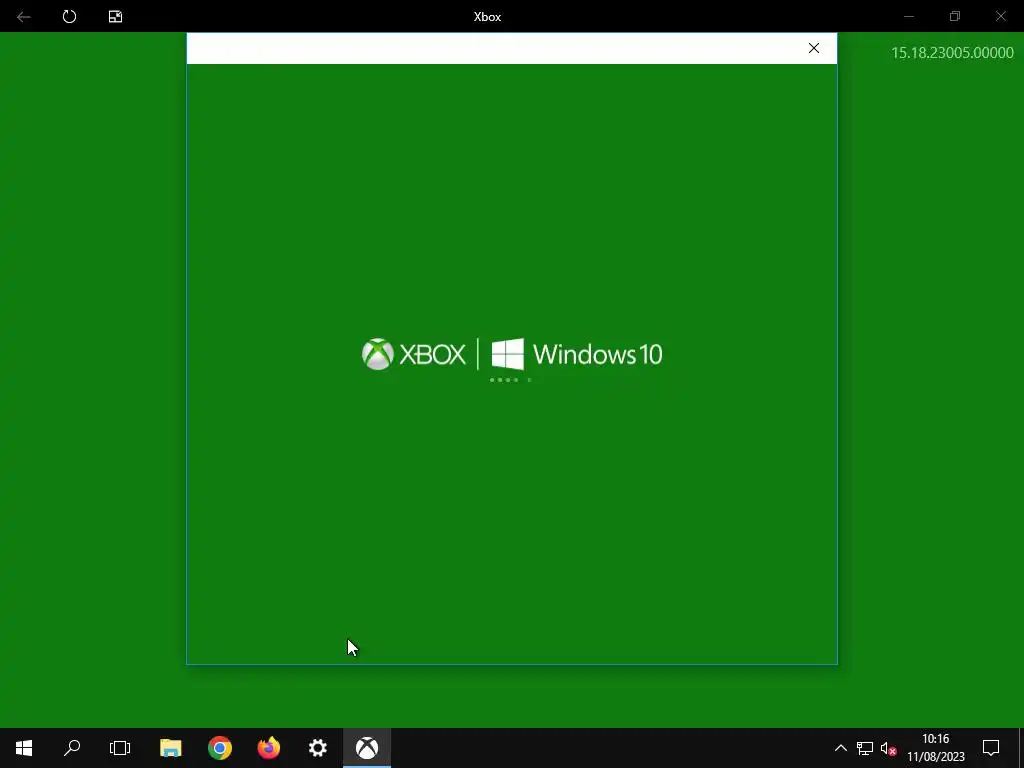Click the version number 15.18.23005.00000
1024x768 pixels.
pos(952,53)
